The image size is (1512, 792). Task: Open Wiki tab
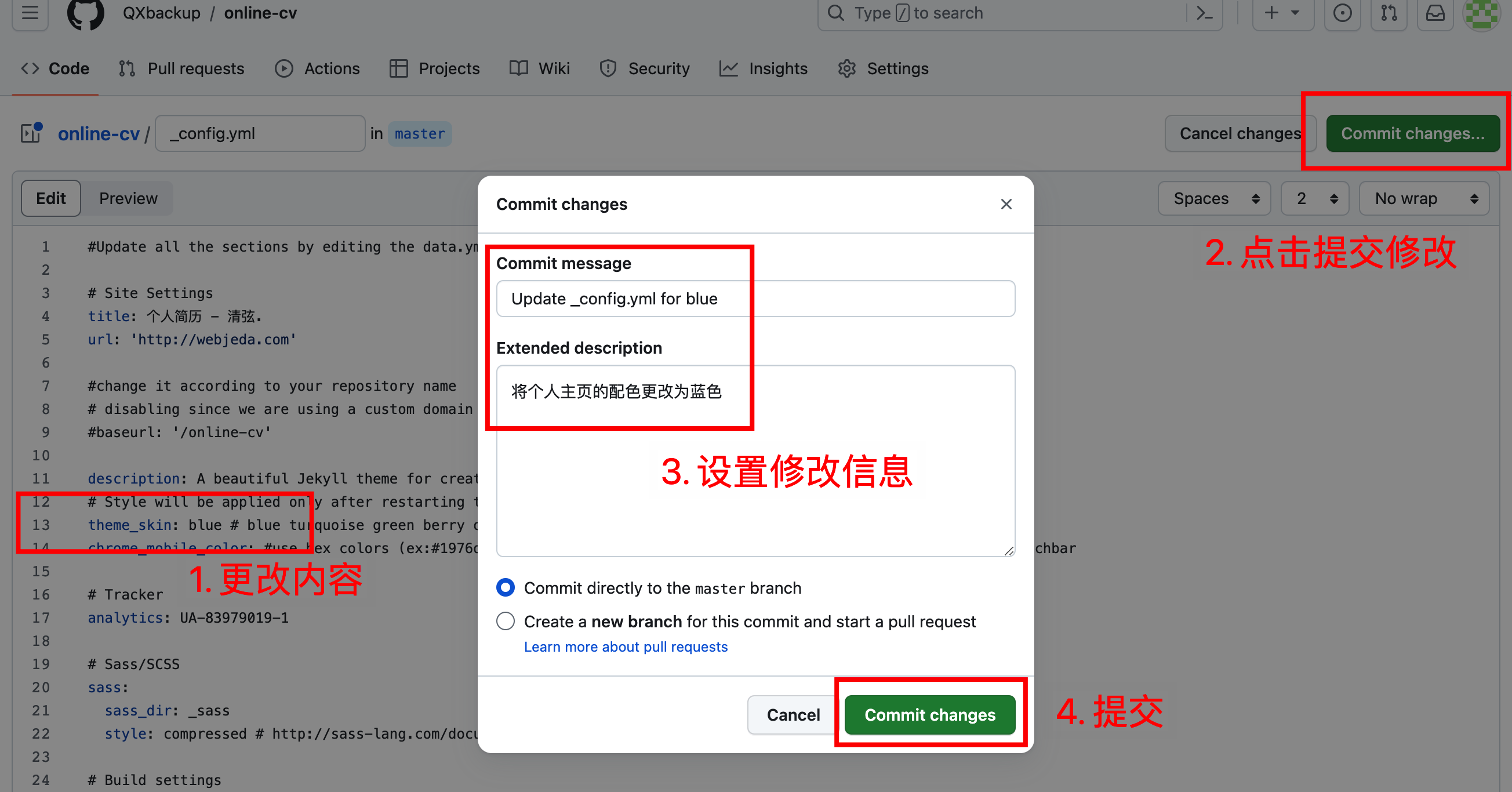coord(541,68)
